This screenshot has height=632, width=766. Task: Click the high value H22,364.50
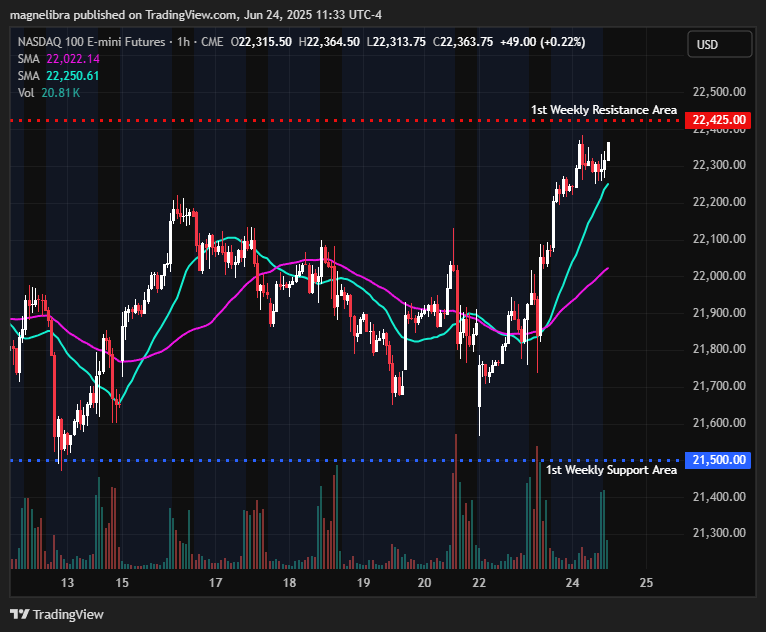coord(329,42)
